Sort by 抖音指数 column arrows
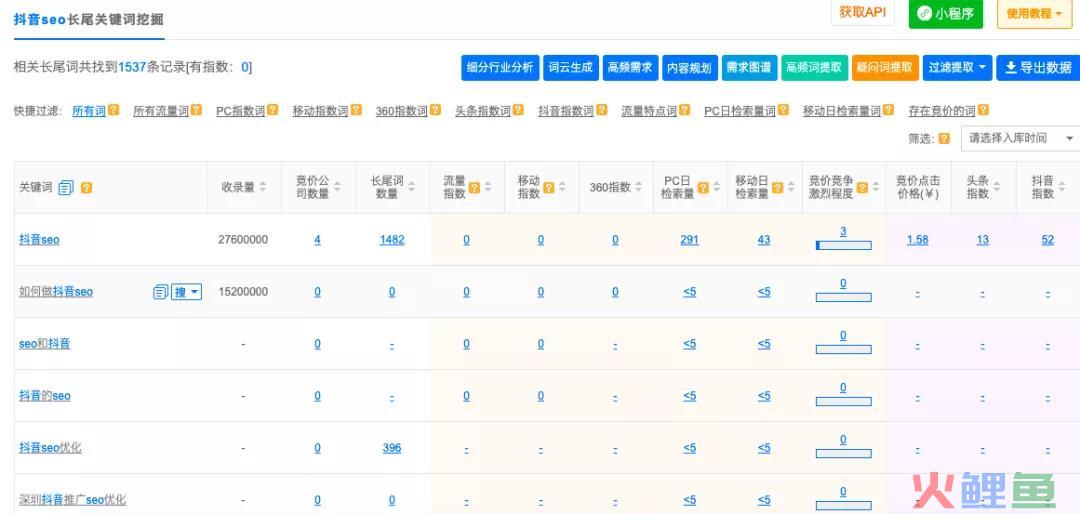 pyautogui.click(x=1062, y=187)
